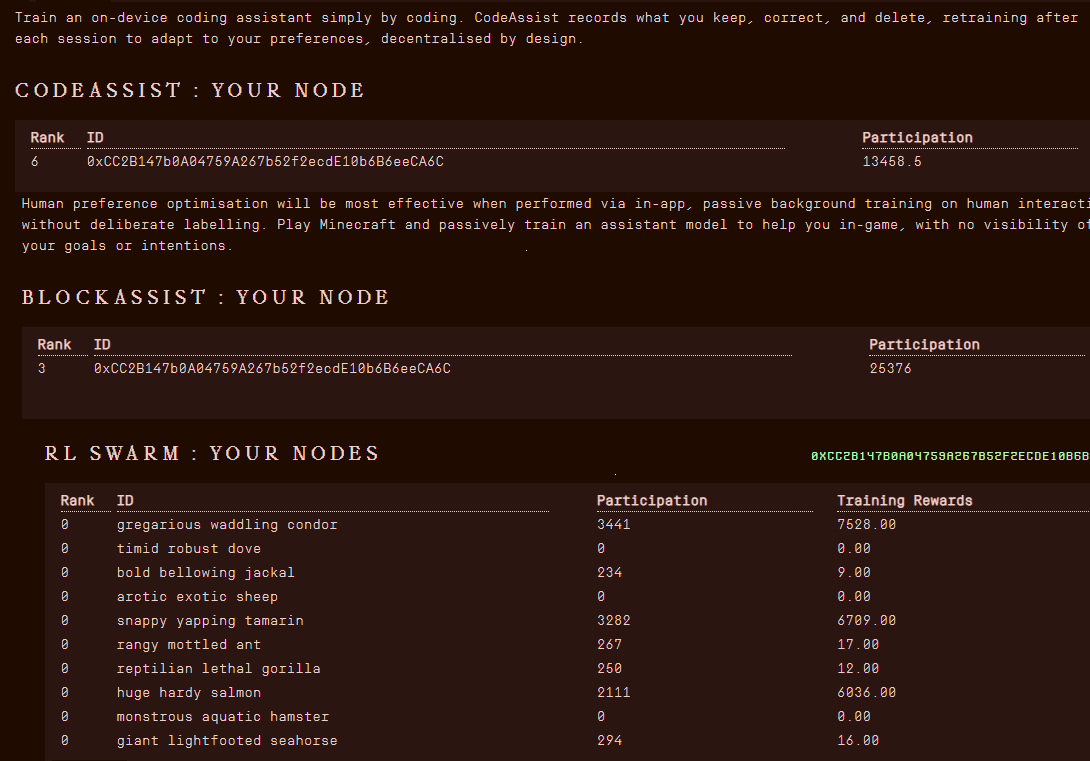This screenshot has height=761, width=1090.
Task: Click the ID column header in CodeAssist table
Action: click(95, 138)
